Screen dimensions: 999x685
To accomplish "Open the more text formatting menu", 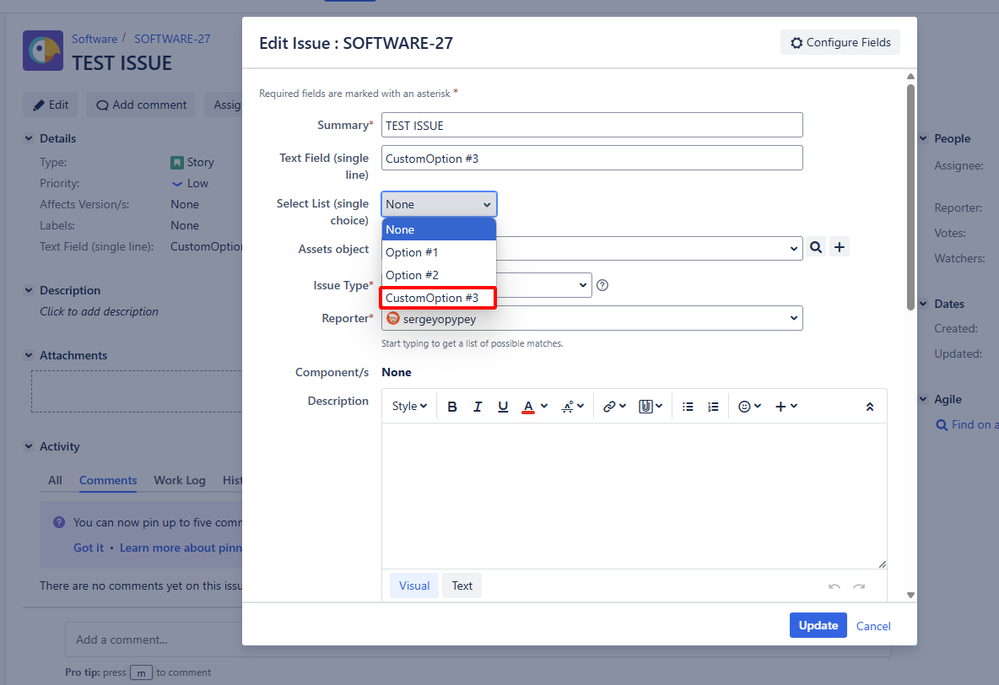I will [572, 407].
